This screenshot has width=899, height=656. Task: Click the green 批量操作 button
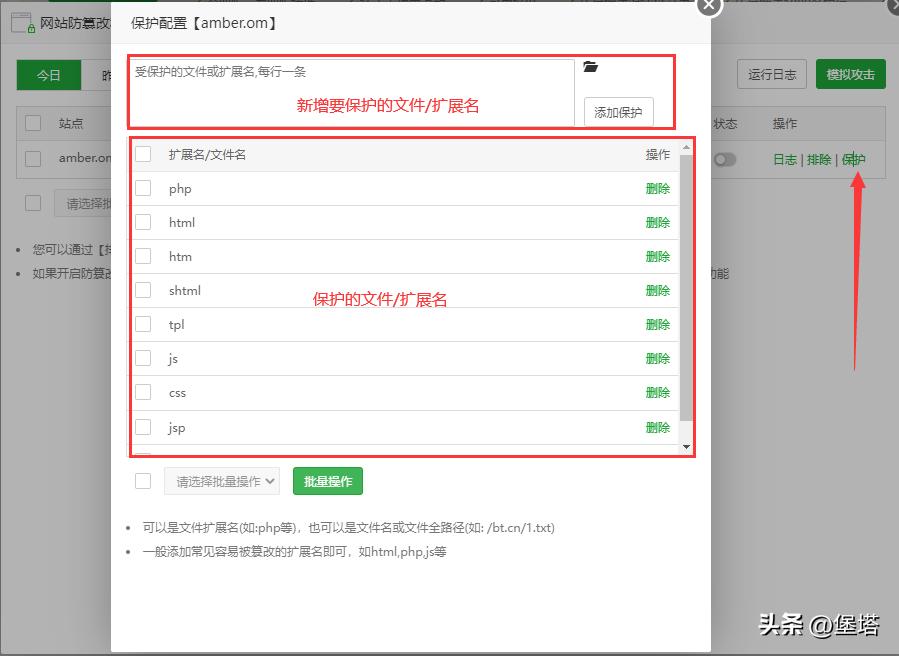point(326,481)
